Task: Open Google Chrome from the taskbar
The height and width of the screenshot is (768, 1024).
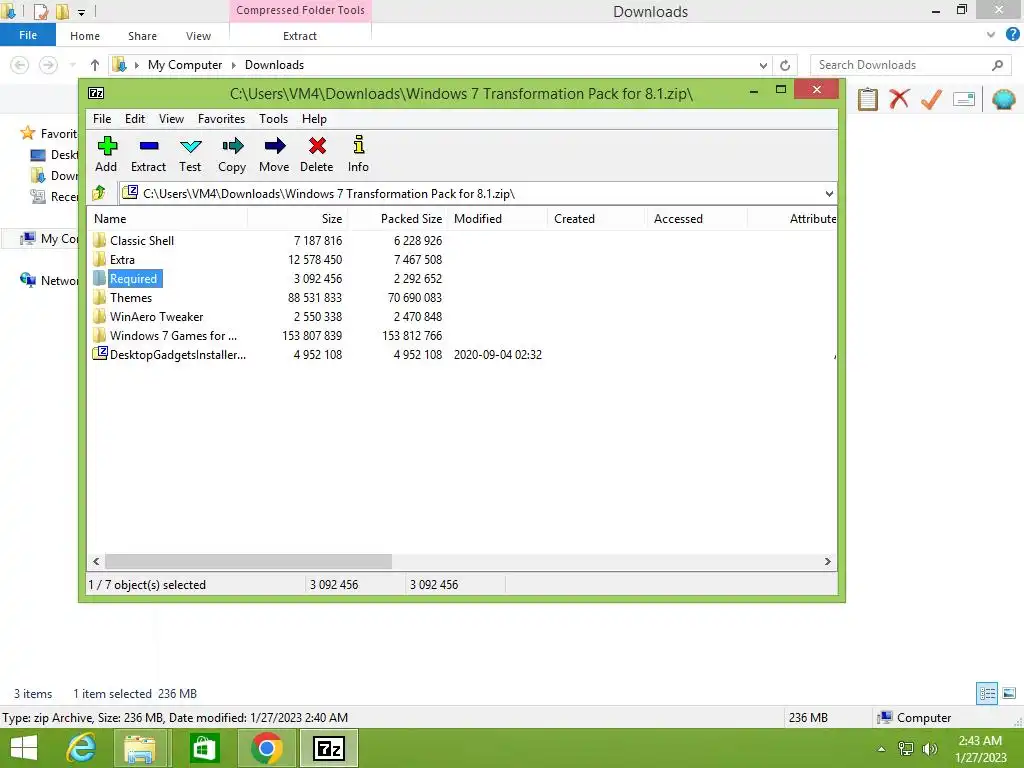Action: click(266, 748)
